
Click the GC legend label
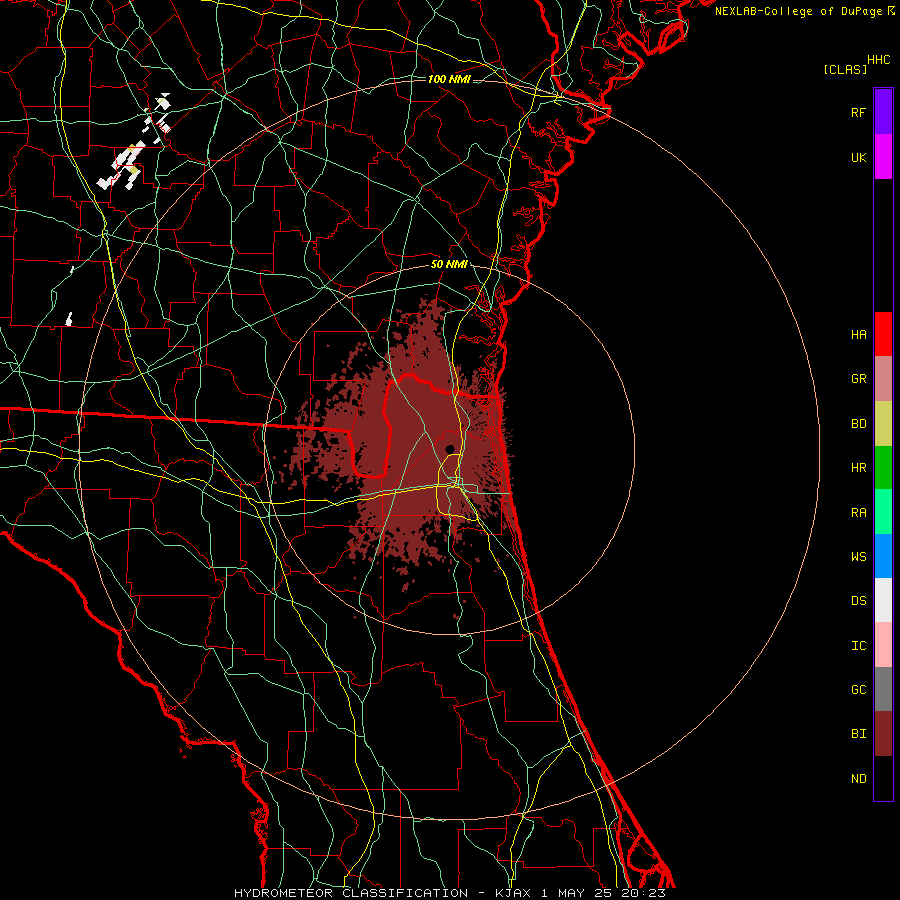tap(858, 689)
